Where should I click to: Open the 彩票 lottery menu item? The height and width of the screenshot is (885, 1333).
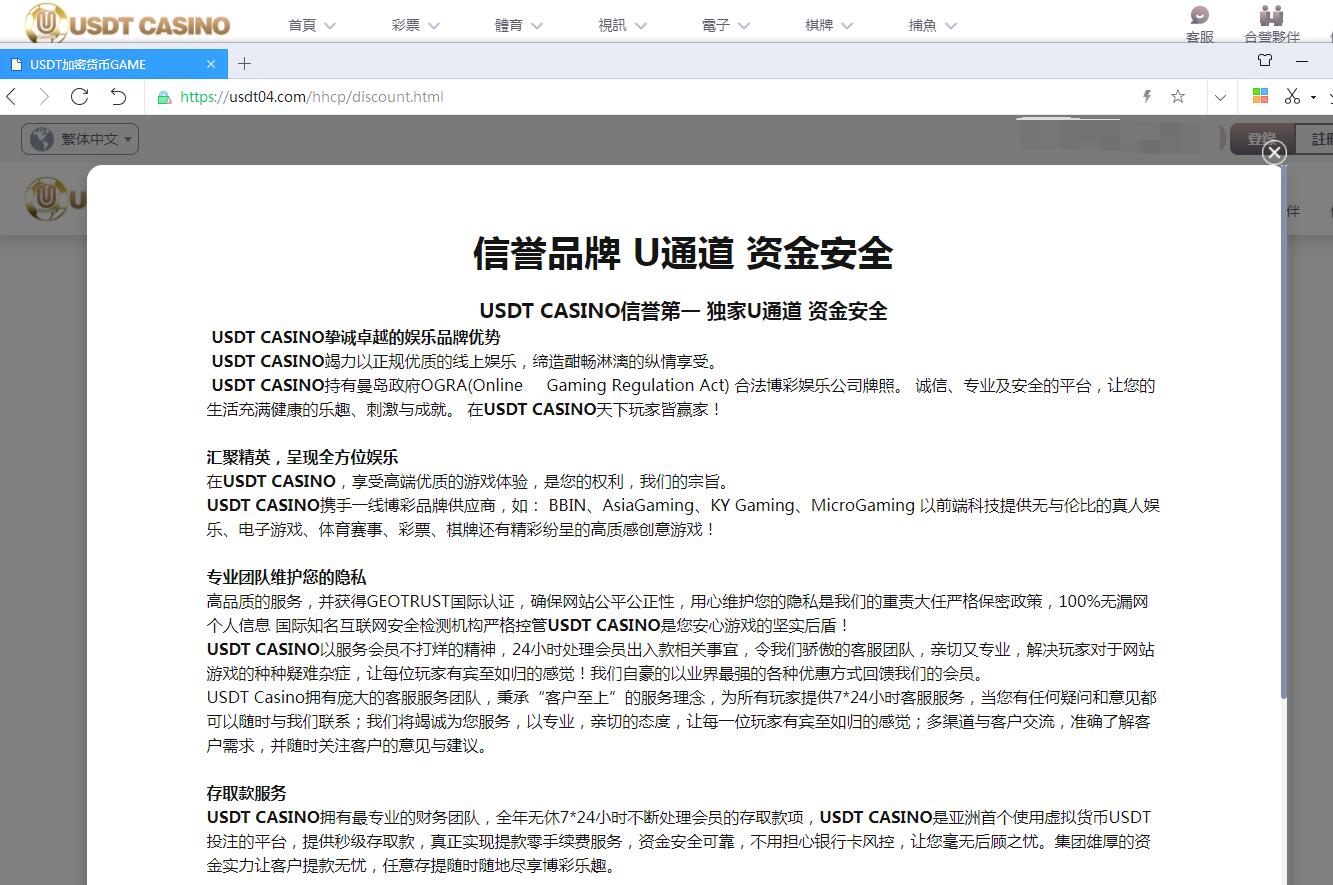click(x=406, y=26)
